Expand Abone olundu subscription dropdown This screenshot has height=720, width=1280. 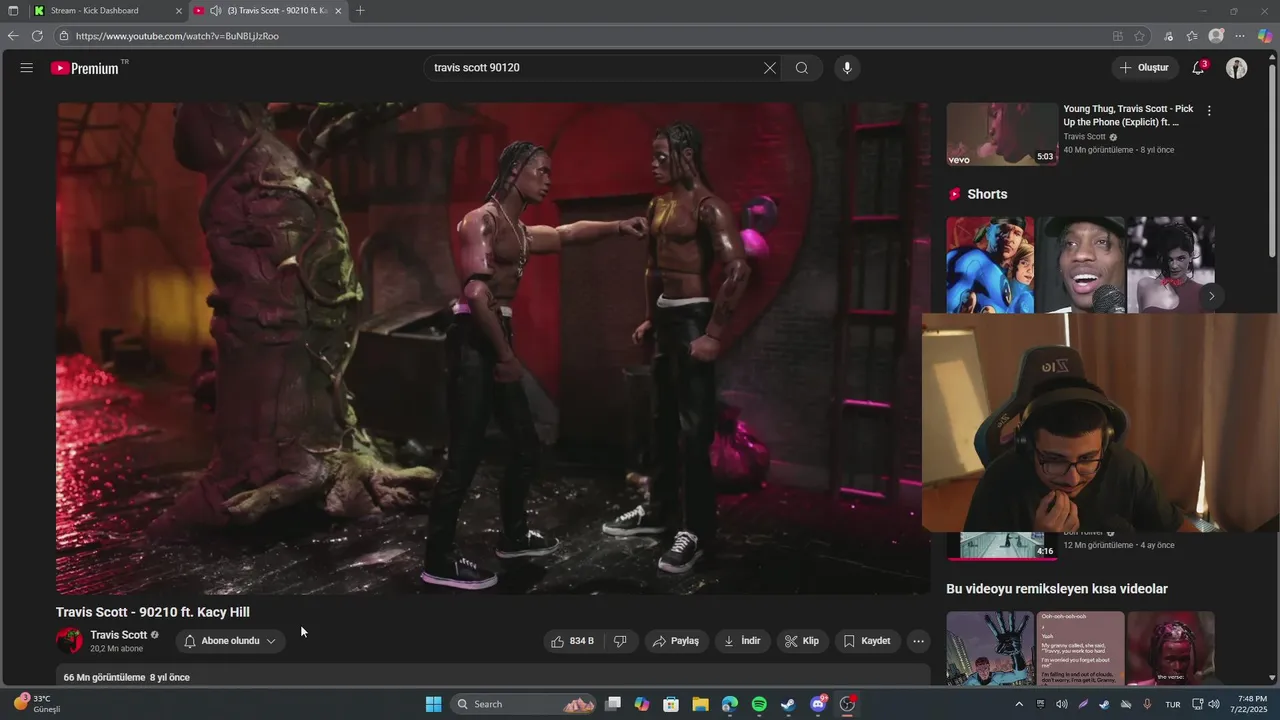pos(231,641)
